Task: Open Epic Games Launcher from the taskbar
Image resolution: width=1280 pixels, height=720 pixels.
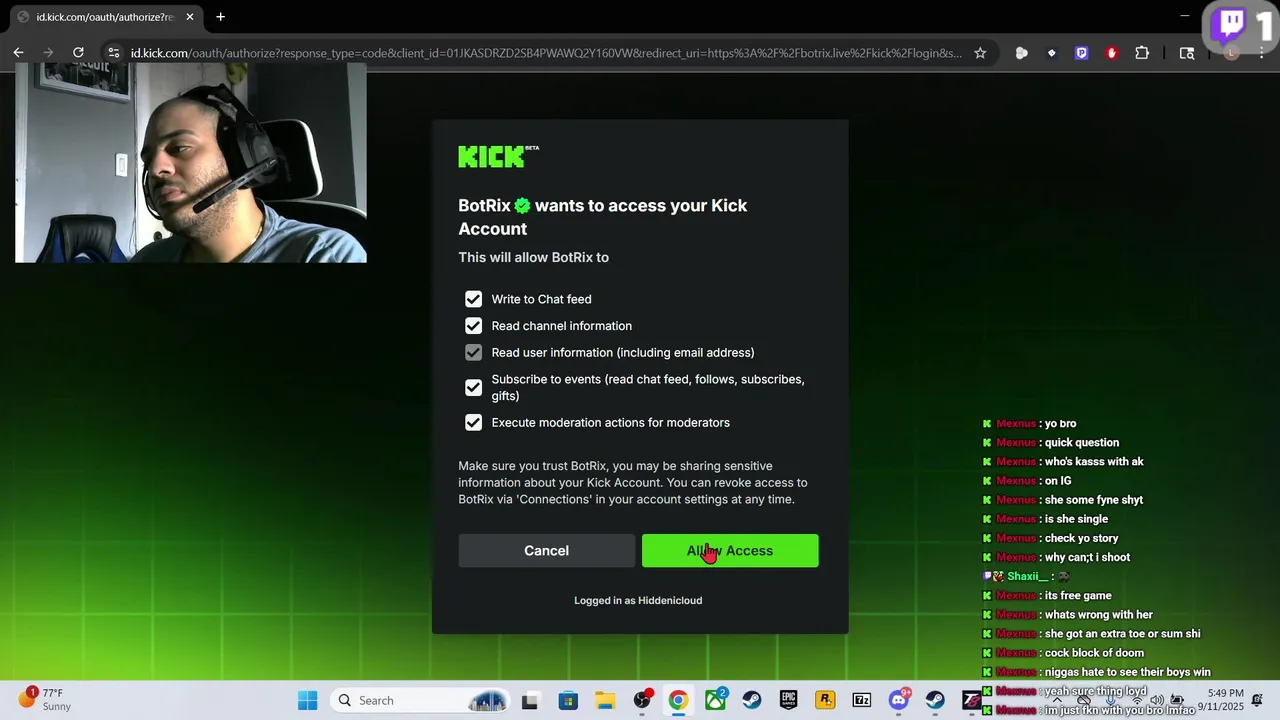Action: [789, 700]
